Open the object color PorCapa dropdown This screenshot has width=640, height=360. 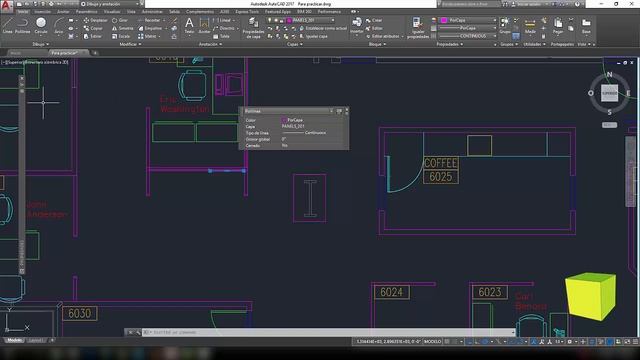(x=468, y=20)
